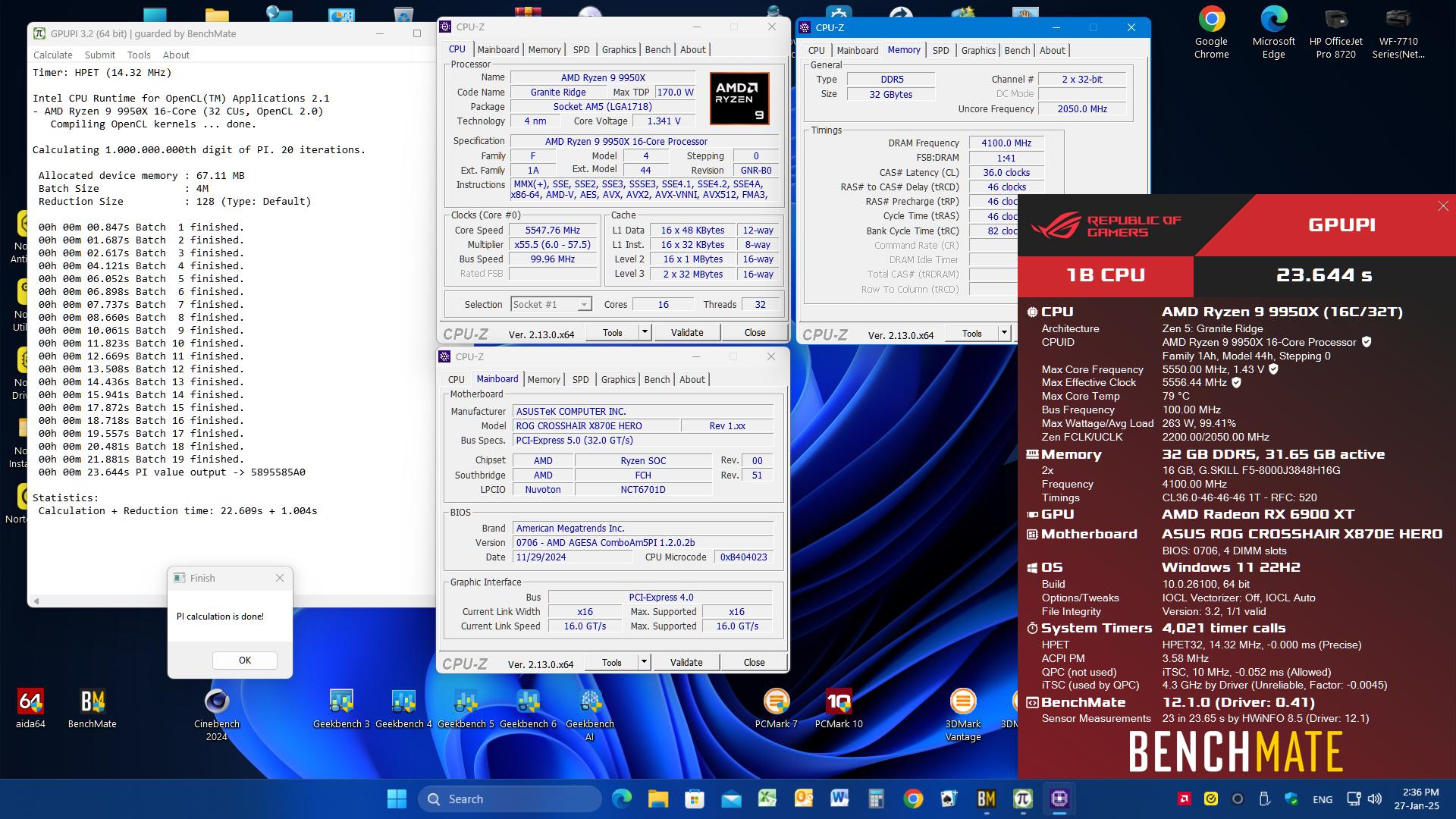The height and width of the screenshot is (819, 1456).
Task: Open the Geekbench 3 desktop icon
Action: tap(341, 708)
